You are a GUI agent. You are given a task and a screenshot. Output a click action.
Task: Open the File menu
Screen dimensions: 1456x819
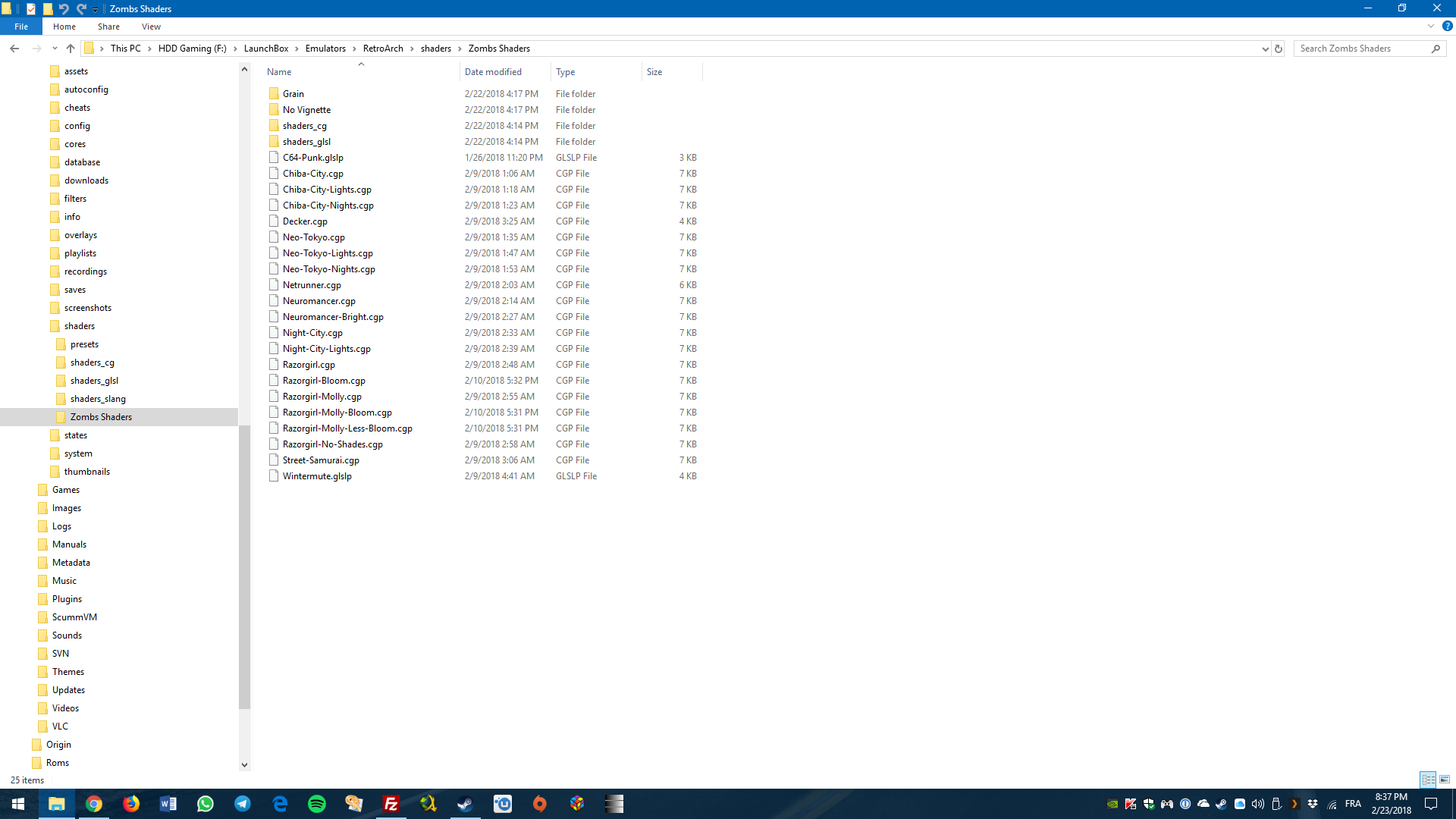[x=21, y=27]
